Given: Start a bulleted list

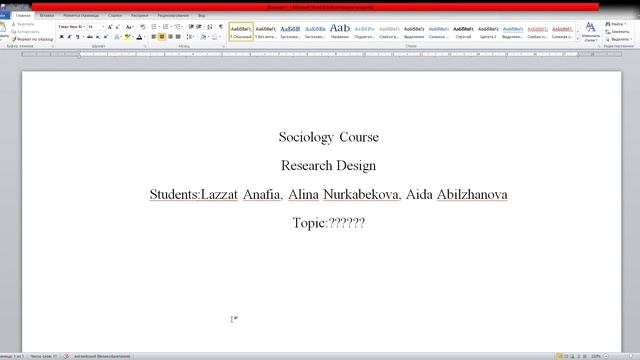Looking at the screenshot, I should tap(154, 27).
